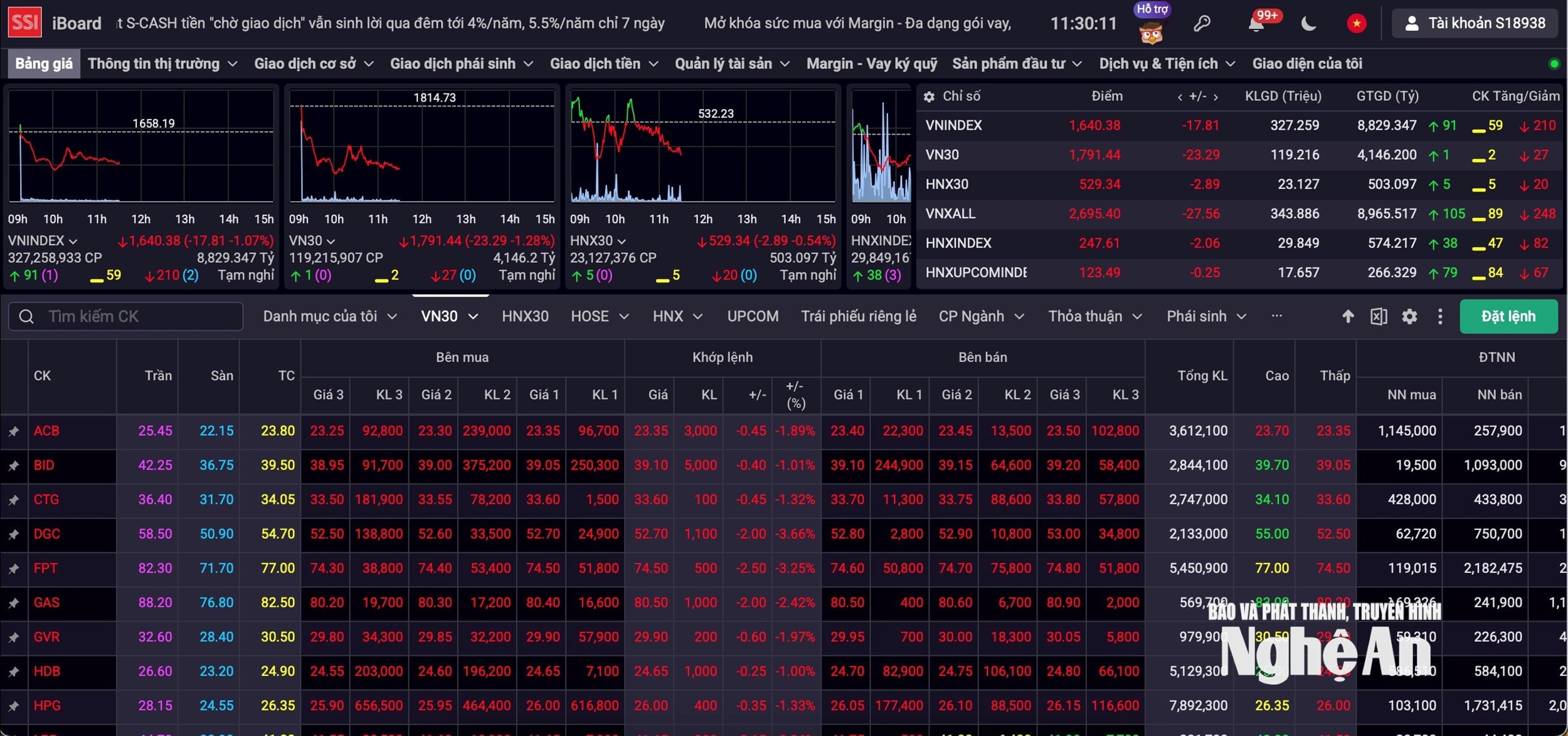Click the Đặt lệnh button

[1508, 317]
